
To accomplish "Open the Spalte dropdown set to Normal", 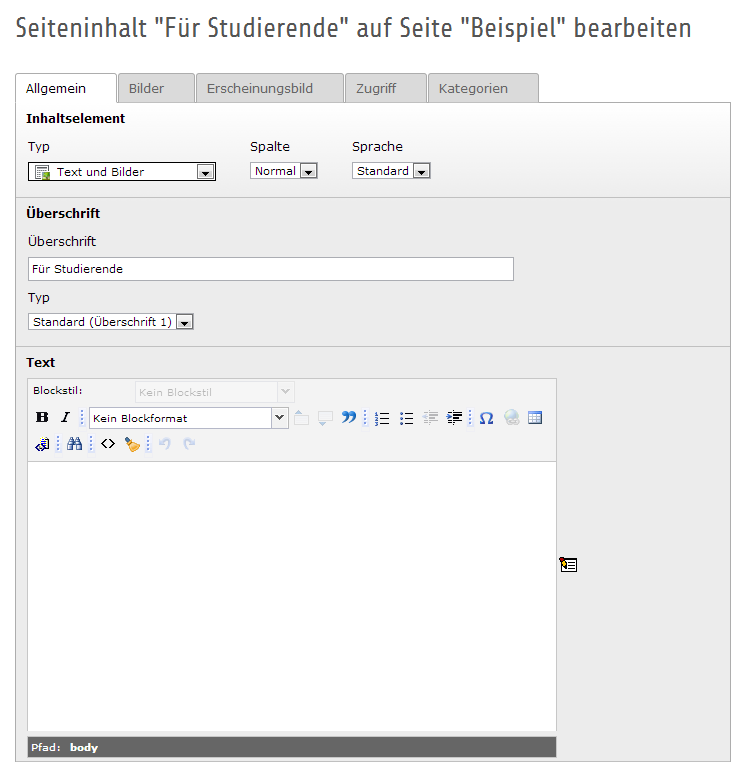I will click(283, 171).
